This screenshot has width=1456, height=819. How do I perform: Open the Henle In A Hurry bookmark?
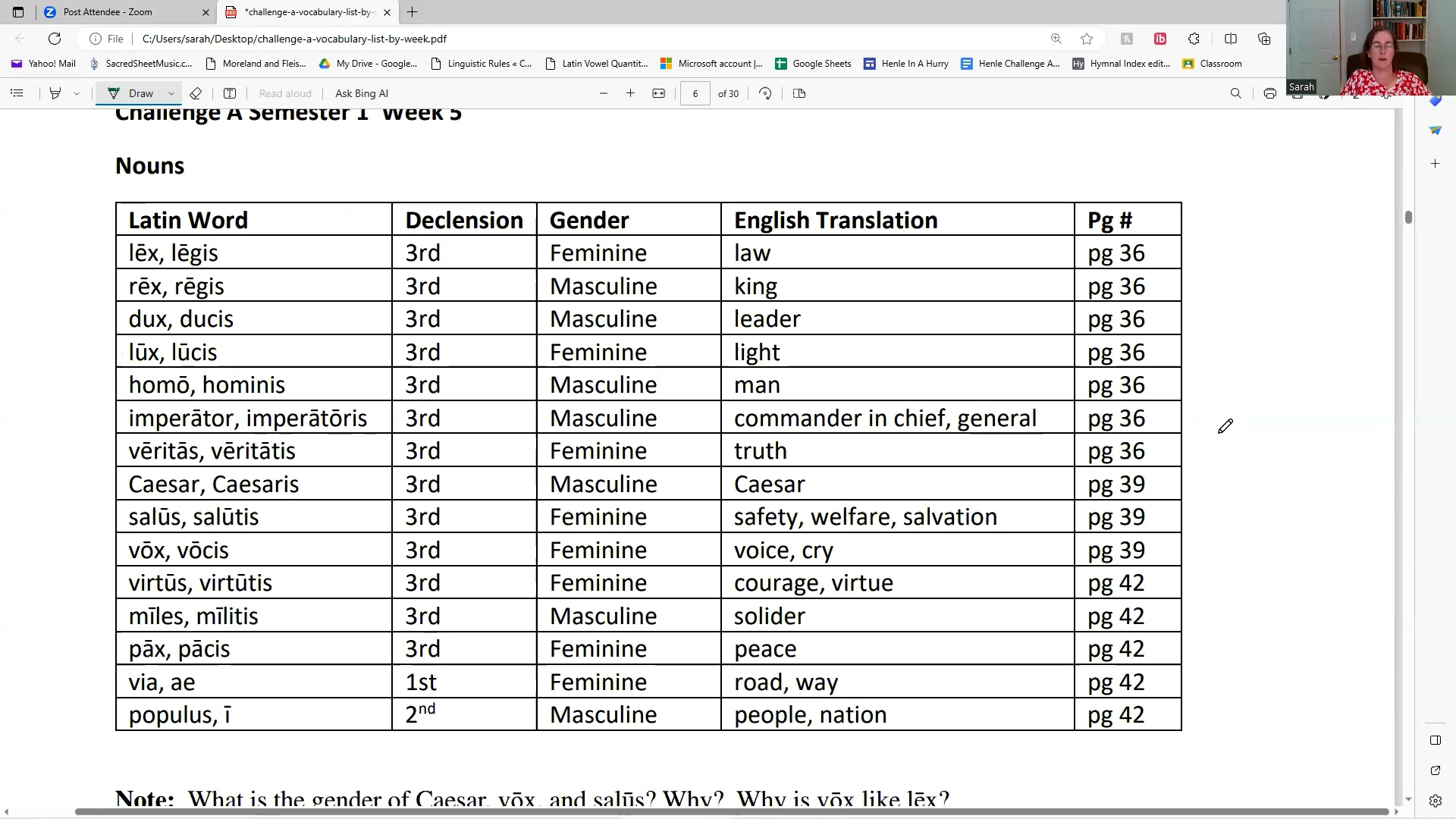906,64
